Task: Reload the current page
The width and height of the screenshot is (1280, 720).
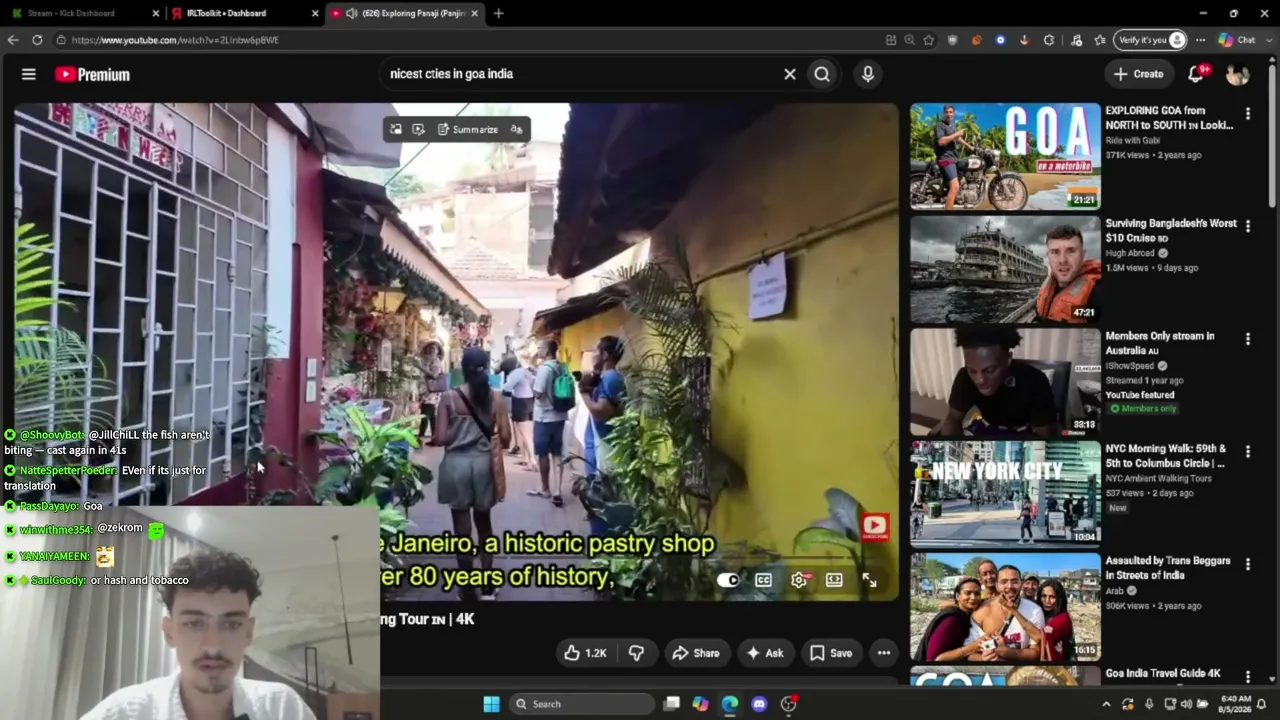Action: (x=37, y=40)
